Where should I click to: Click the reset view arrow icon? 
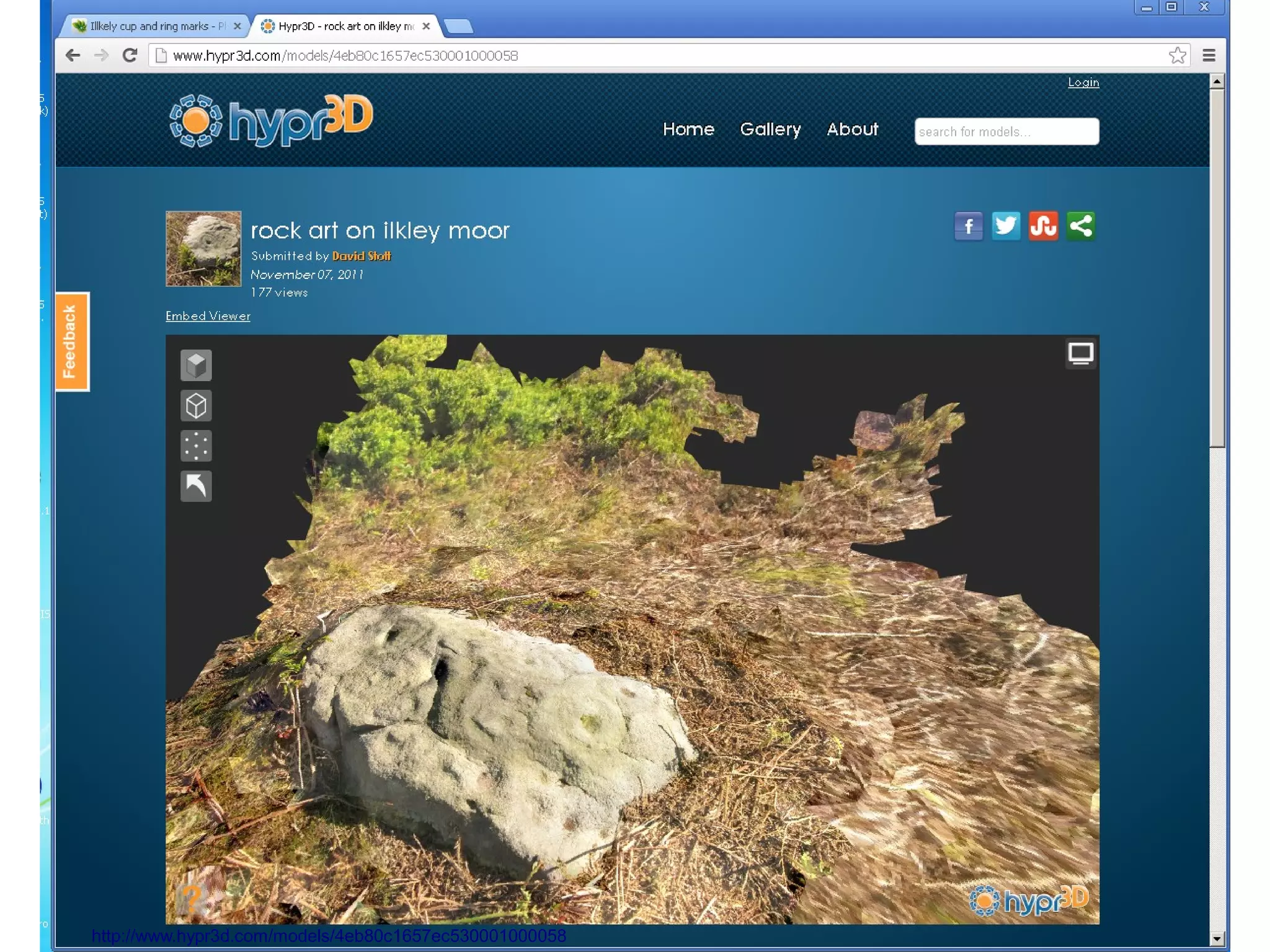point(196,486)
